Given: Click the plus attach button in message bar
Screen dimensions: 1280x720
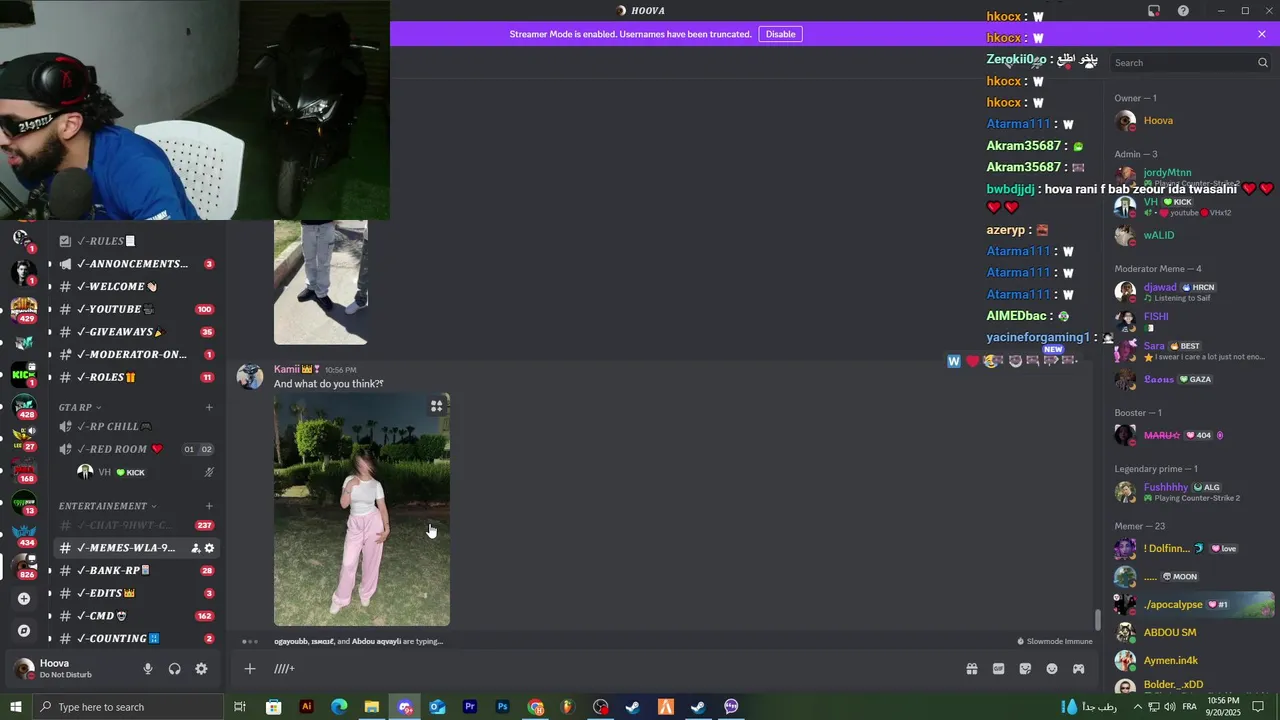Looking at the screenshot, I should pyautogui.click(x=250, y=669).
